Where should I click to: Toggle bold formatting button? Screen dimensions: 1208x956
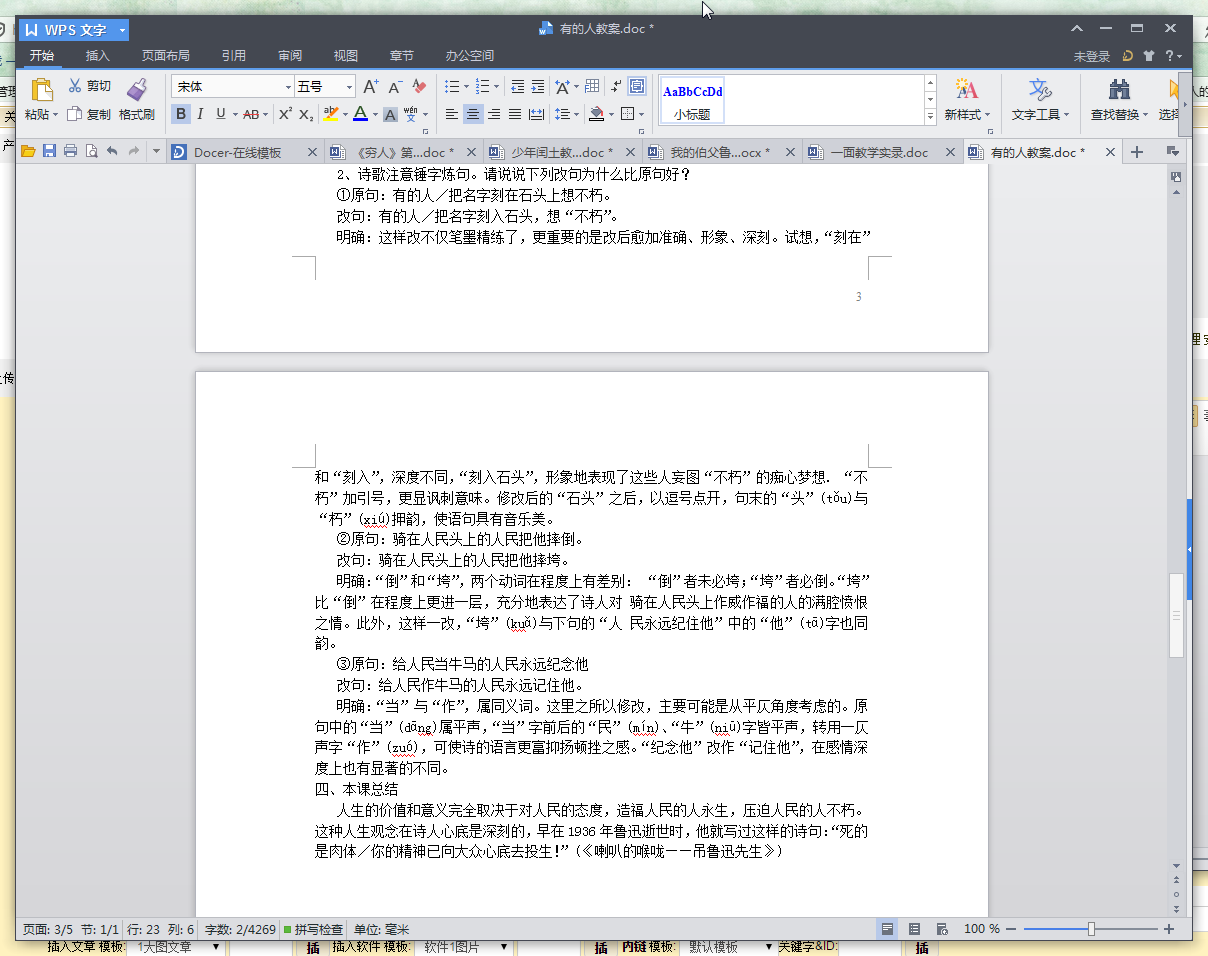180,114
